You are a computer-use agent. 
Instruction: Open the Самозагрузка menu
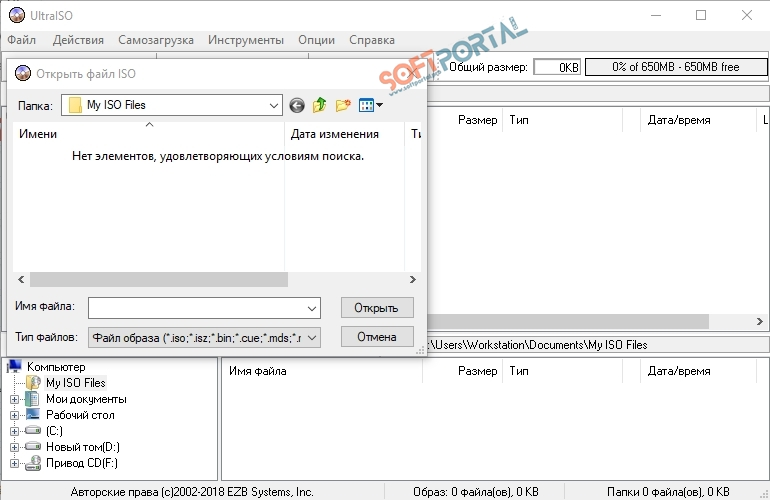156,40
